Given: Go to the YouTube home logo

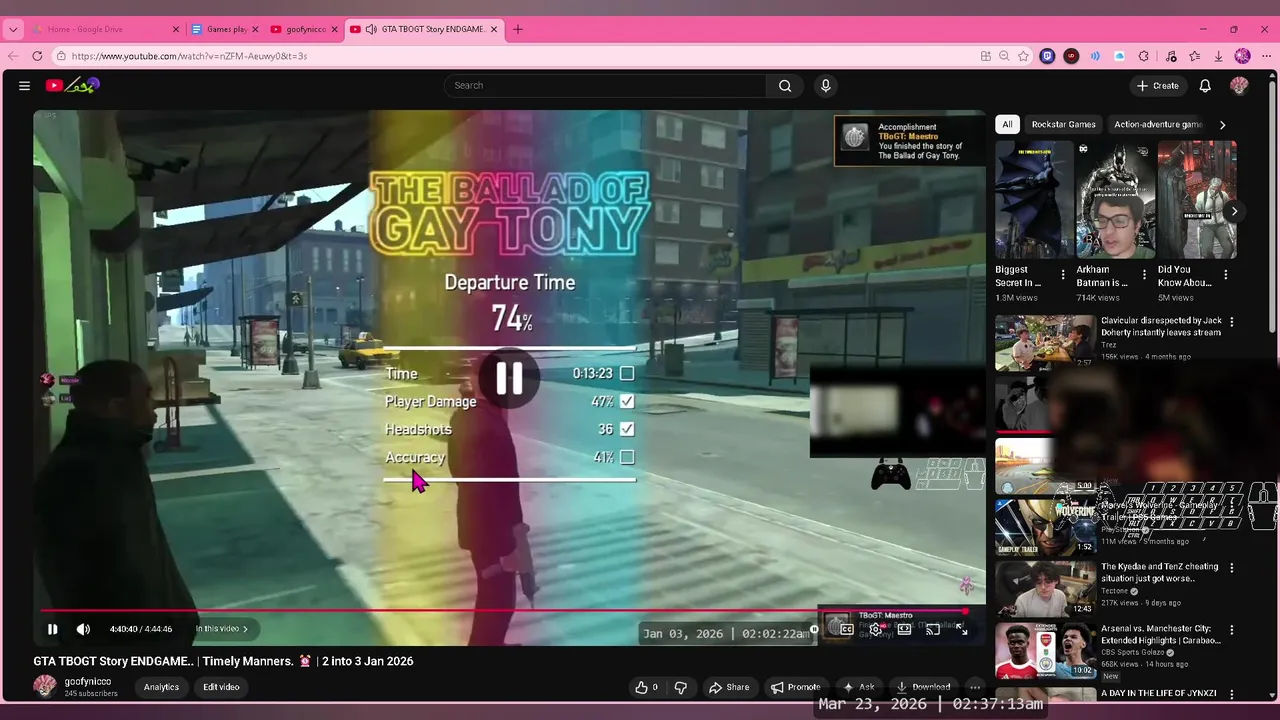Looking at the screenshot, I should [72, 86].
